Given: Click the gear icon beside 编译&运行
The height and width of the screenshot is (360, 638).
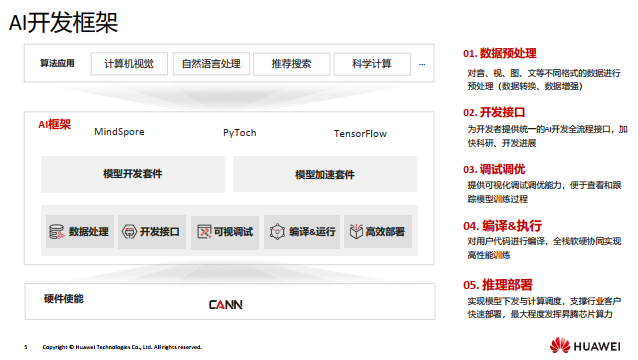Looking at the screenshot, I should click(277, 231).
